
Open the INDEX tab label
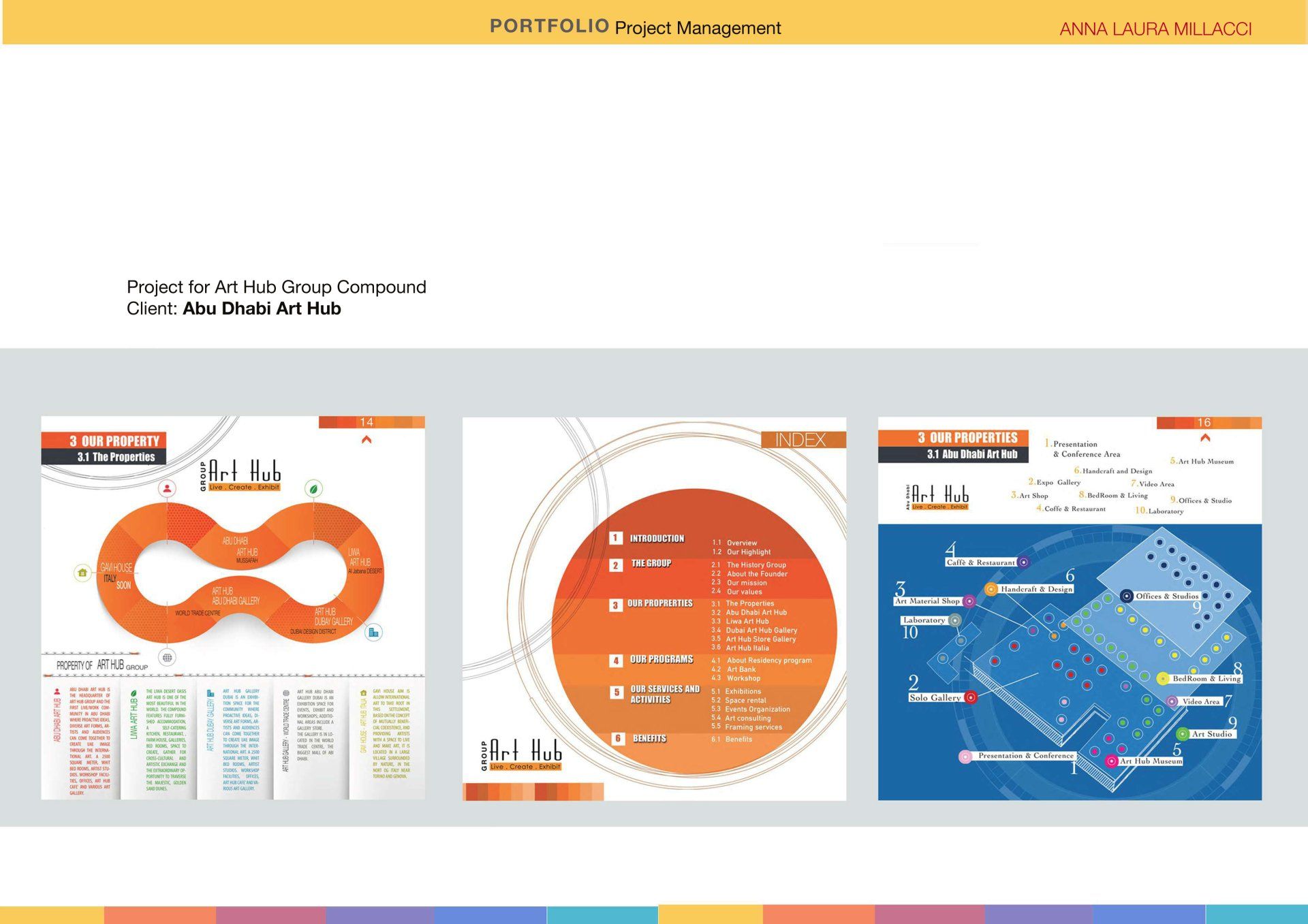(x=804, y=440)
